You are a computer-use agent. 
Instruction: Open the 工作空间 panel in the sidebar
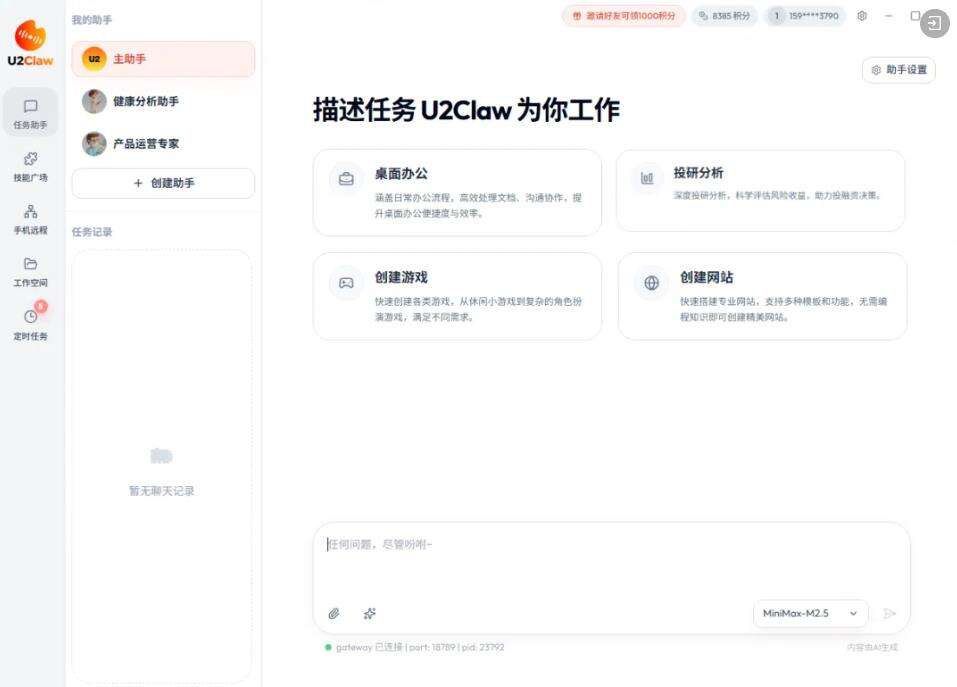coord(30,272)
